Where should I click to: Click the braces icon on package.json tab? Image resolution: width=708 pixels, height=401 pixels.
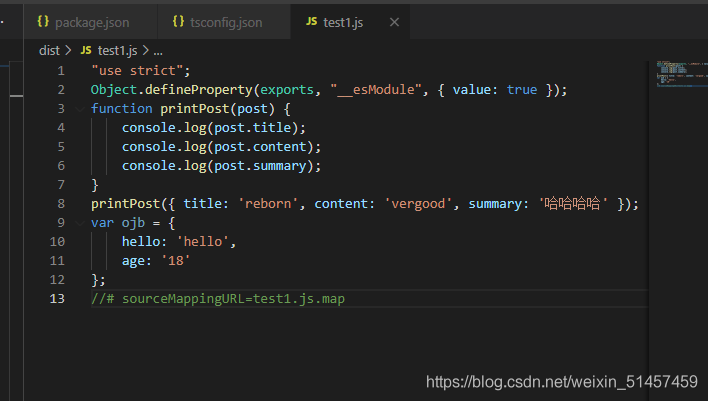click(x=43, y=21)
